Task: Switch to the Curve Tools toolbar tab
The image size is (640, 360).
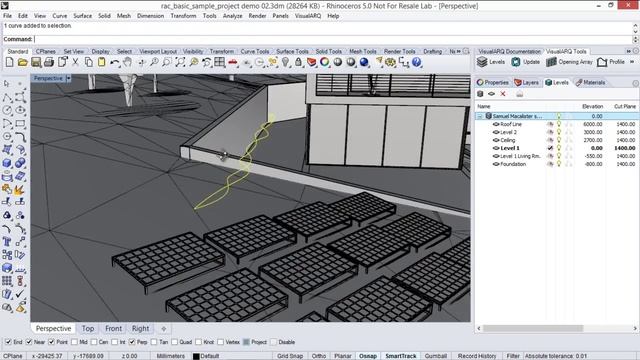Action: coord(255,51)
